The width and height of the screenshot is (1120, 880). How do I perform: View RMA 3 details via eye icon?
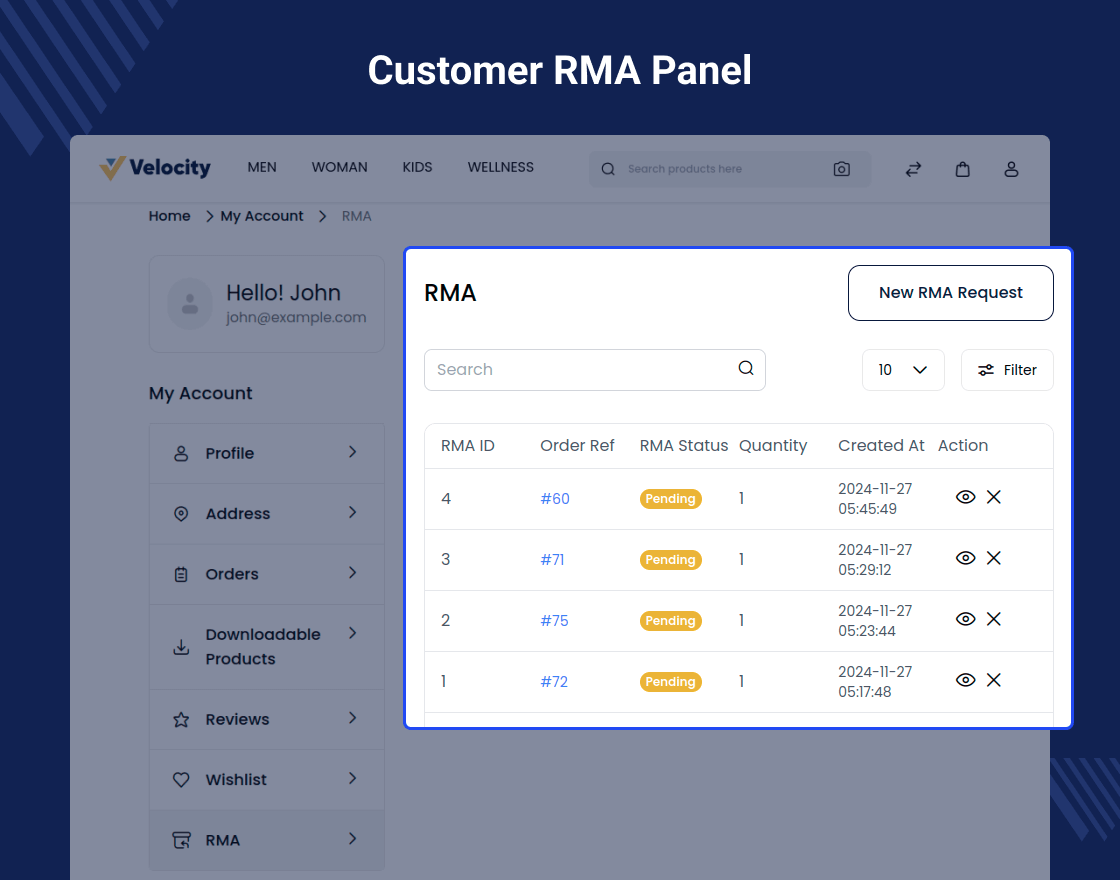click(965, 558)
